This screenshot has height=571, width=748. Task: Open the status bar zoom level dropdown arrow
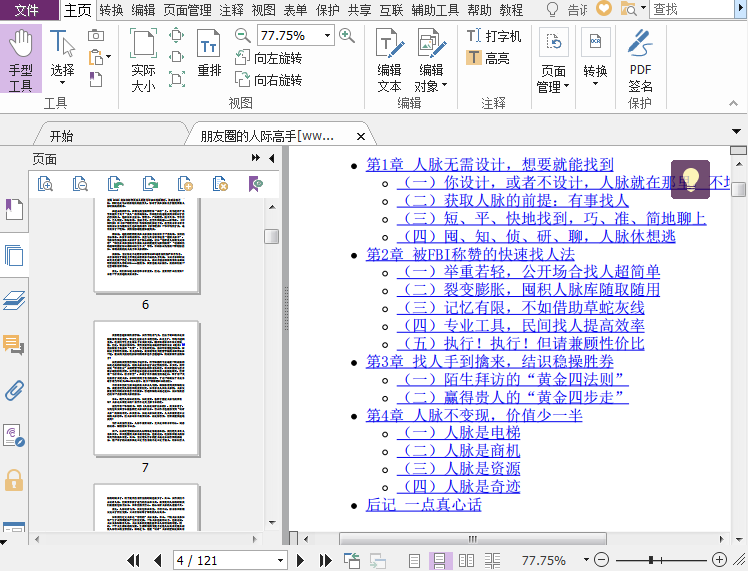(586, 560)
